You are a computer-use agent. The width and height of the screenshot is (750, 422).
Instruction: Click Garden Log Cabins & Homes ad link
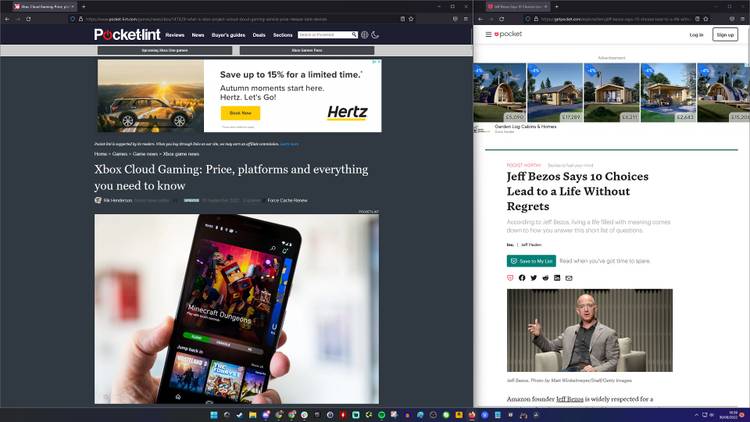point(525,127)
